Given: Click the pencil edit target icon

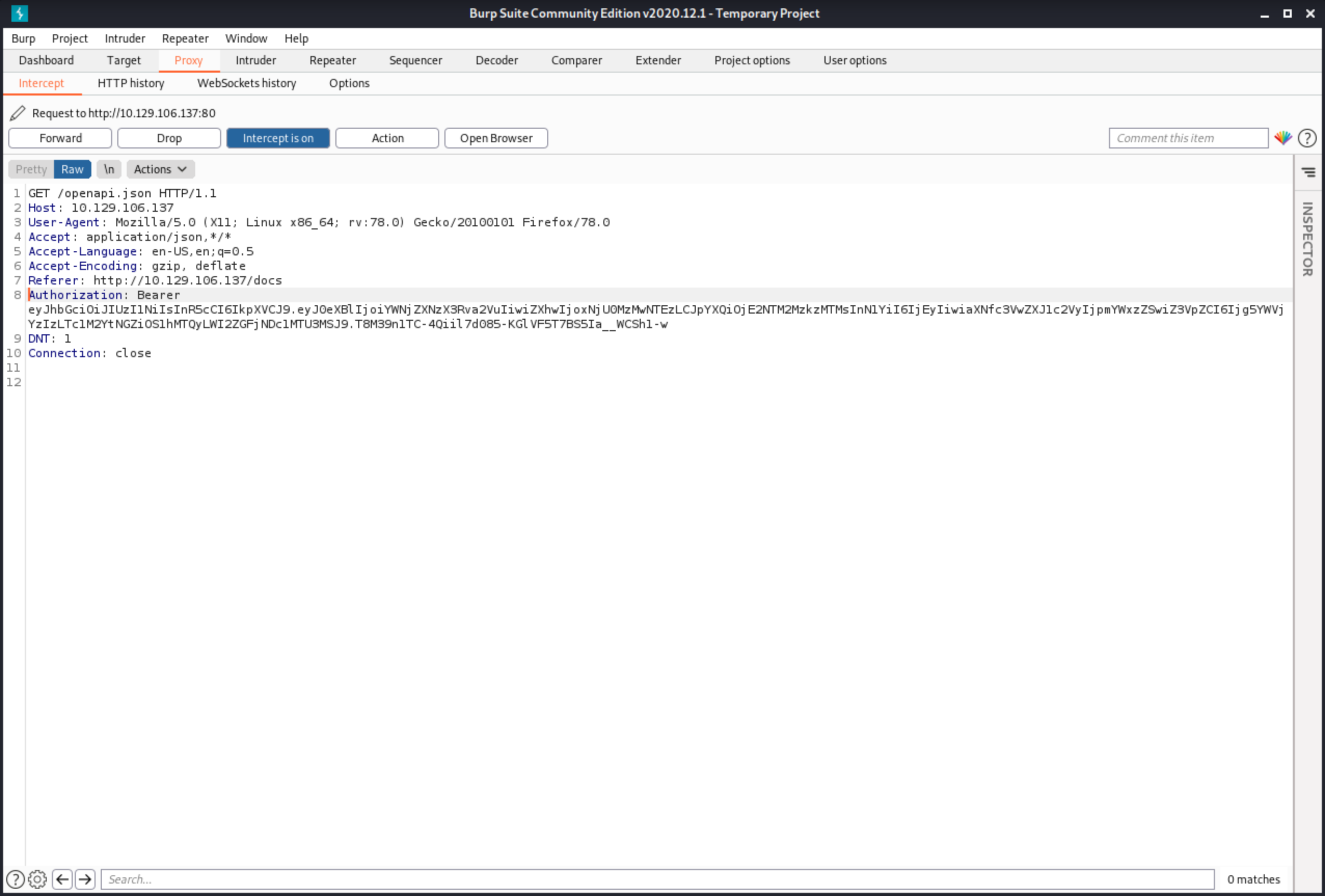Looking at the screenshot, I should pyautogui.click(x=18, y=113).
